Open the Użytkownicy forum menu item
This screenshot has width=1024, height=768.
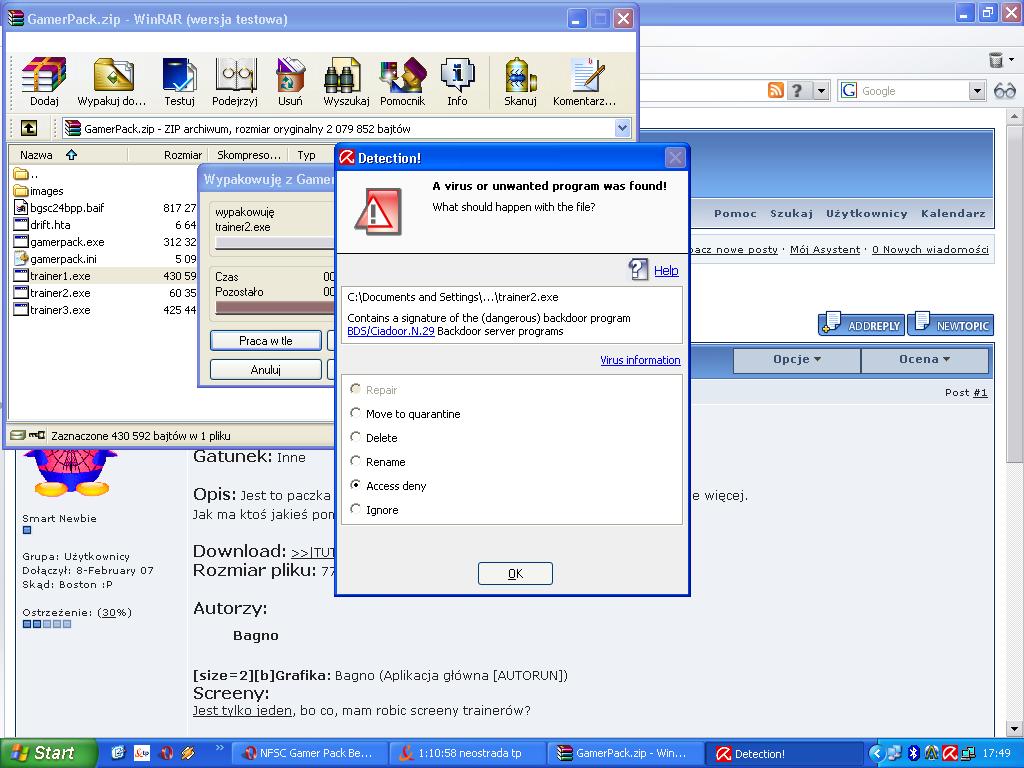coord(866,213)
